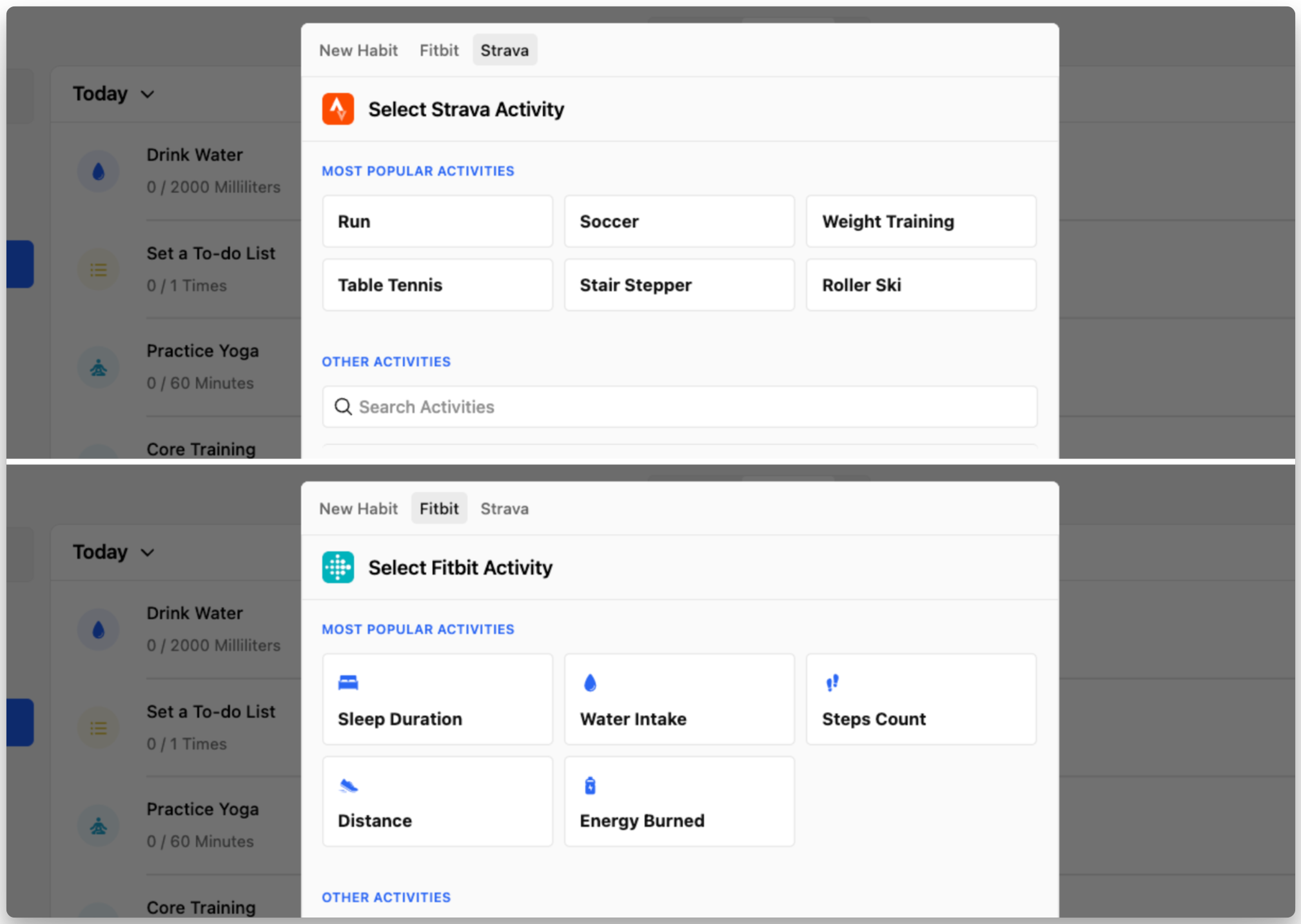1301x924 pixels.
Task: Switch to Fitbit tab in Strava dialog
Action: 439,50
